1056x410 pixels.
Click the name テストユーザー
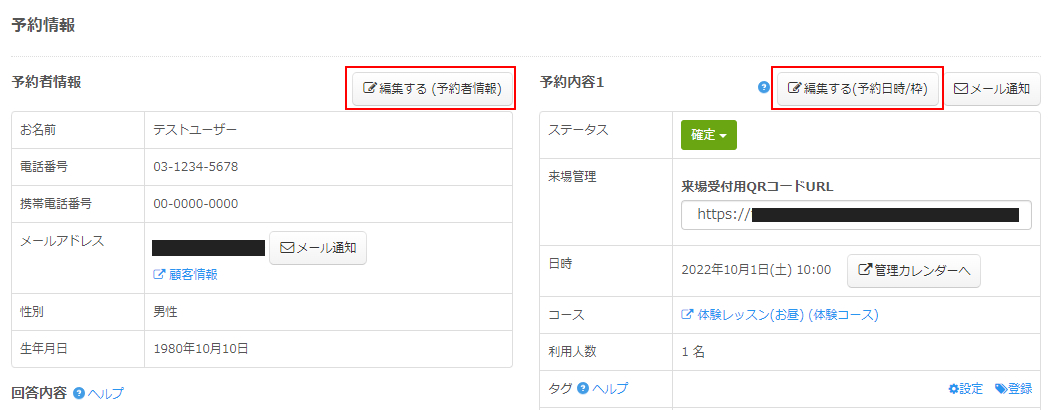coord(195,129)
